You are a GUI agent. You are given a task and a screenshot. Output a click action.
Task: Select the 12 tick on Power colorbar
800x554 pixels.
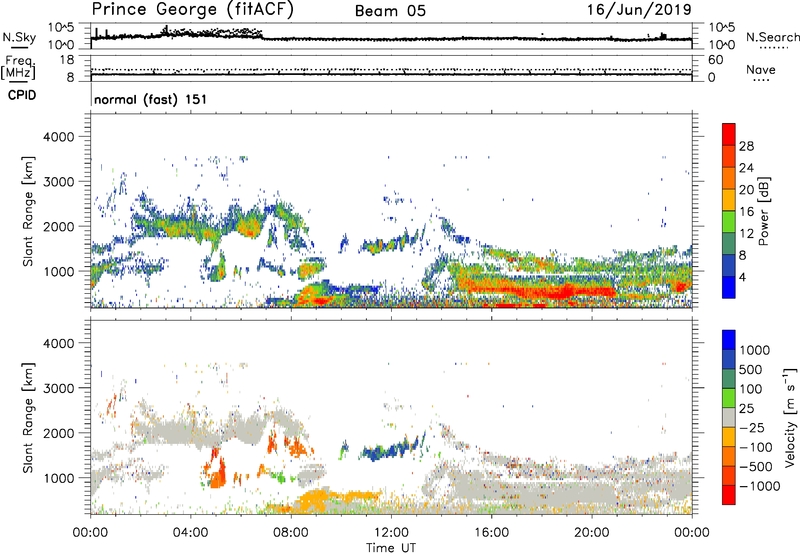tap(746, 234)
